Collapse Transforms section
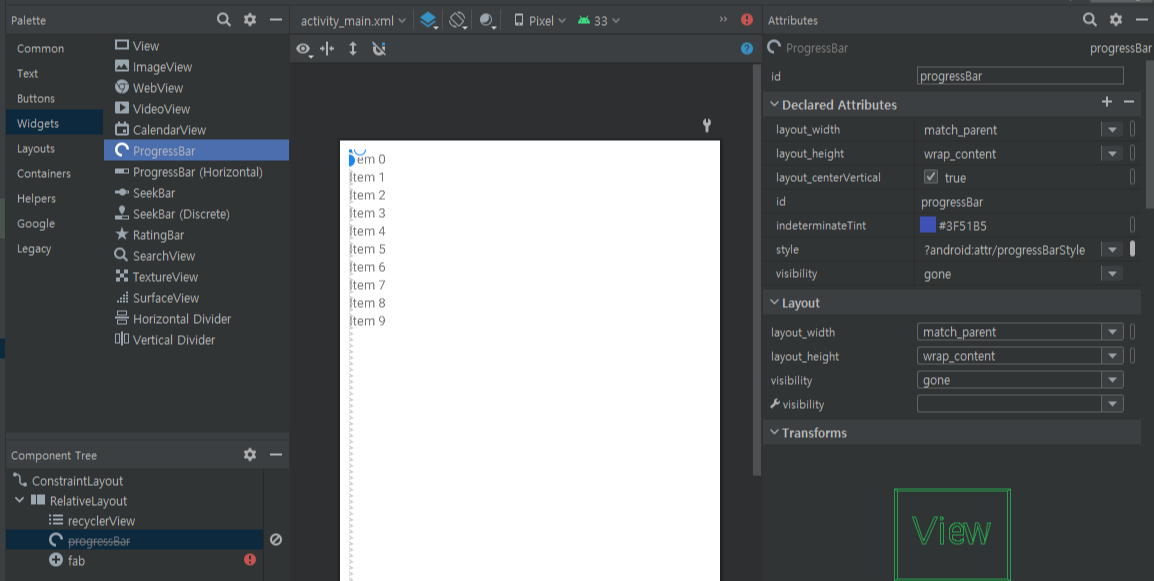1154x581 pixels. [x=774, y=432]
